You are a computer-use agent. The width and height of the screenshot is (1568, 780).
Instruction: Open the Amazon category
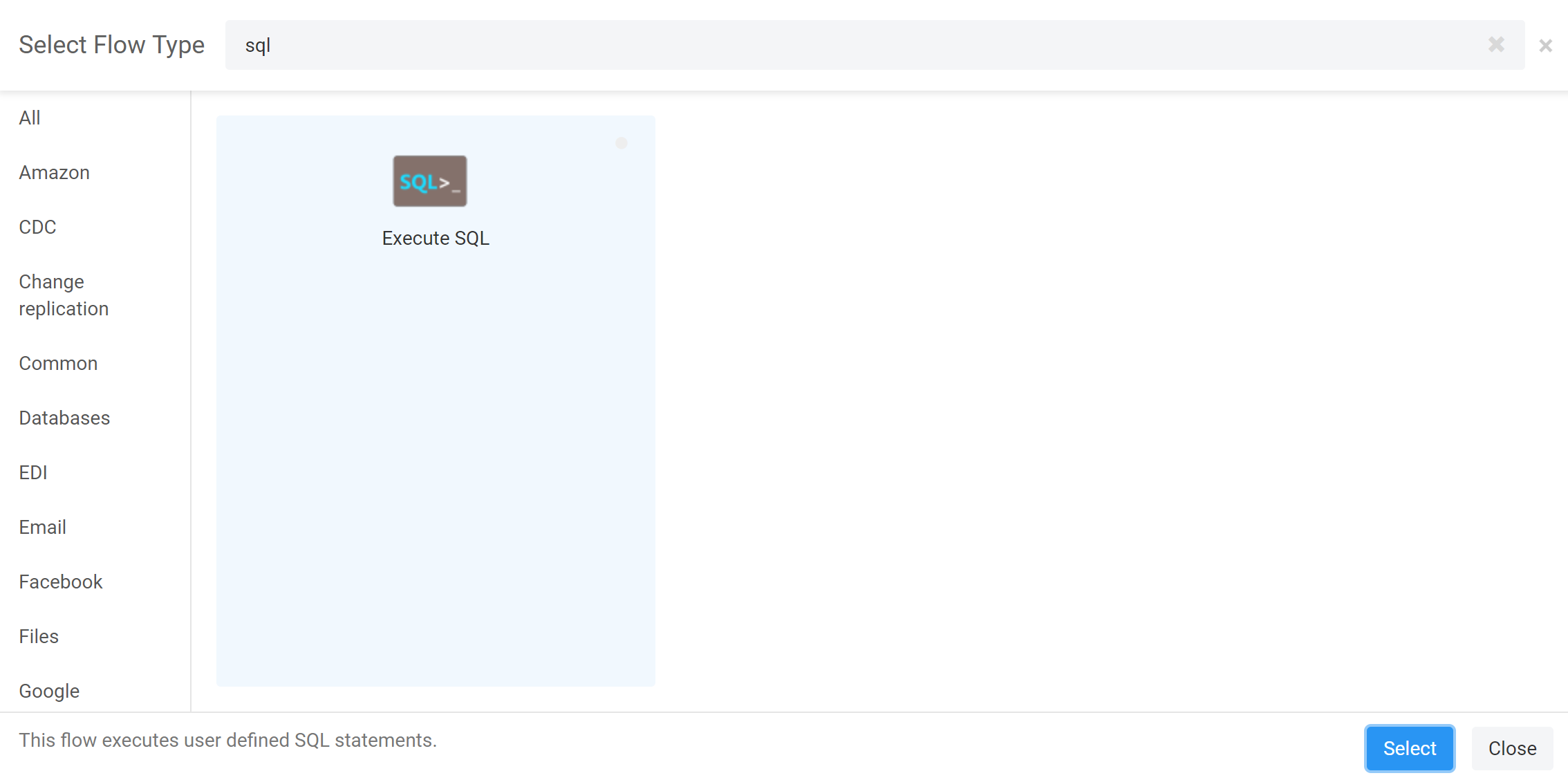pos(54,172)
